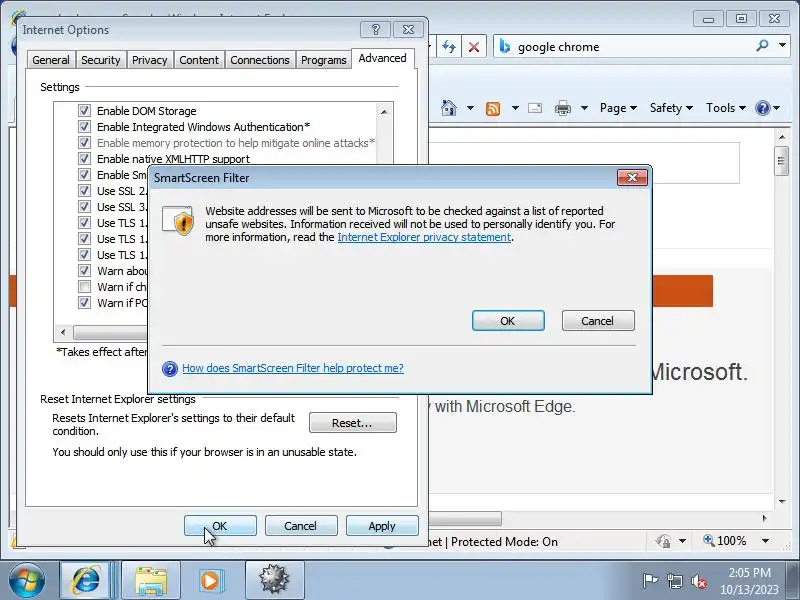This screenshot has height=600, width=800.
Task: Click the google chrome search field
Action: coord(633,46)
